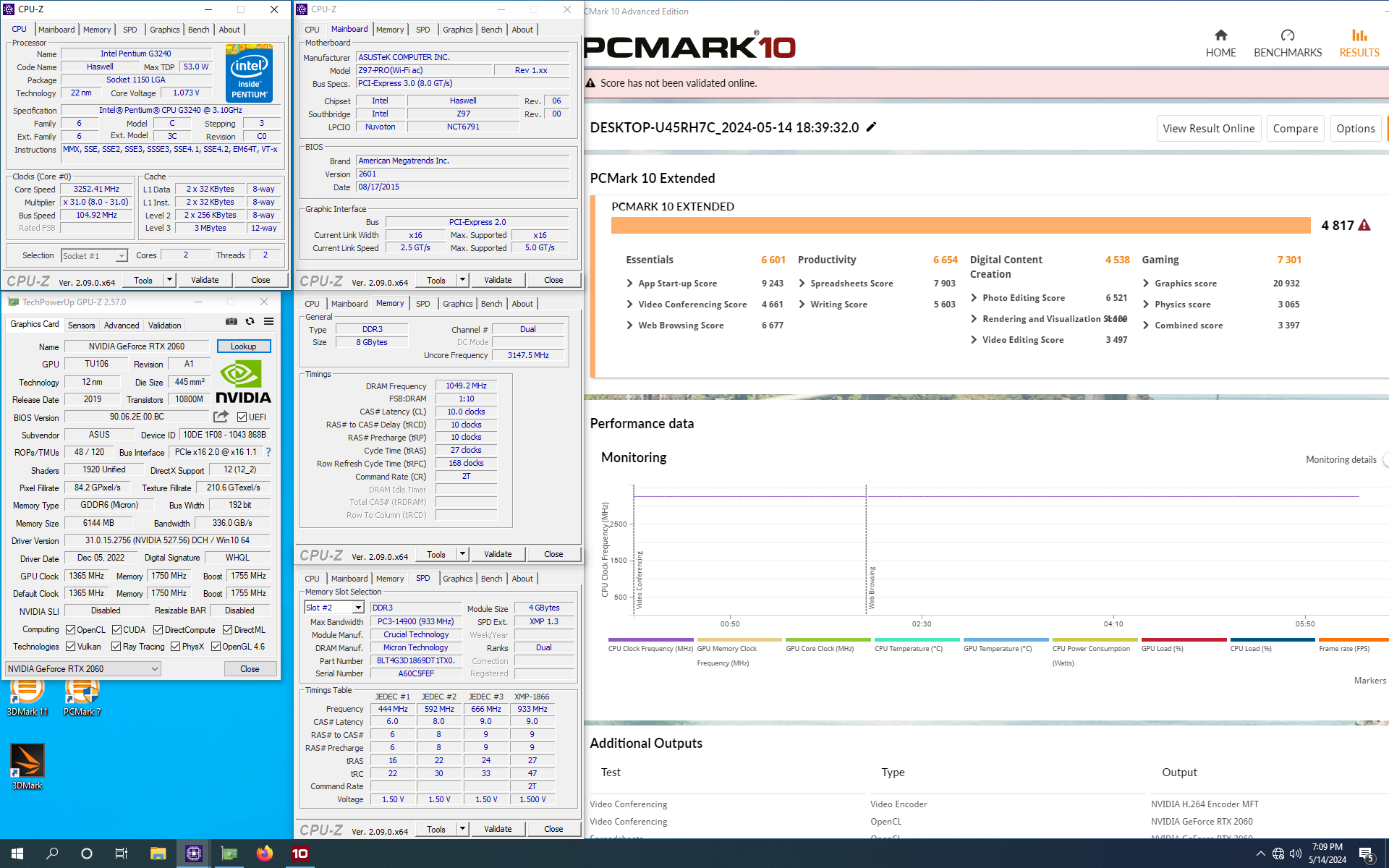The image size is (1389, 868).
Task: Switch to PCMark 10 taskbar icon
Action: pyautogui.click(x=300, y=854)
